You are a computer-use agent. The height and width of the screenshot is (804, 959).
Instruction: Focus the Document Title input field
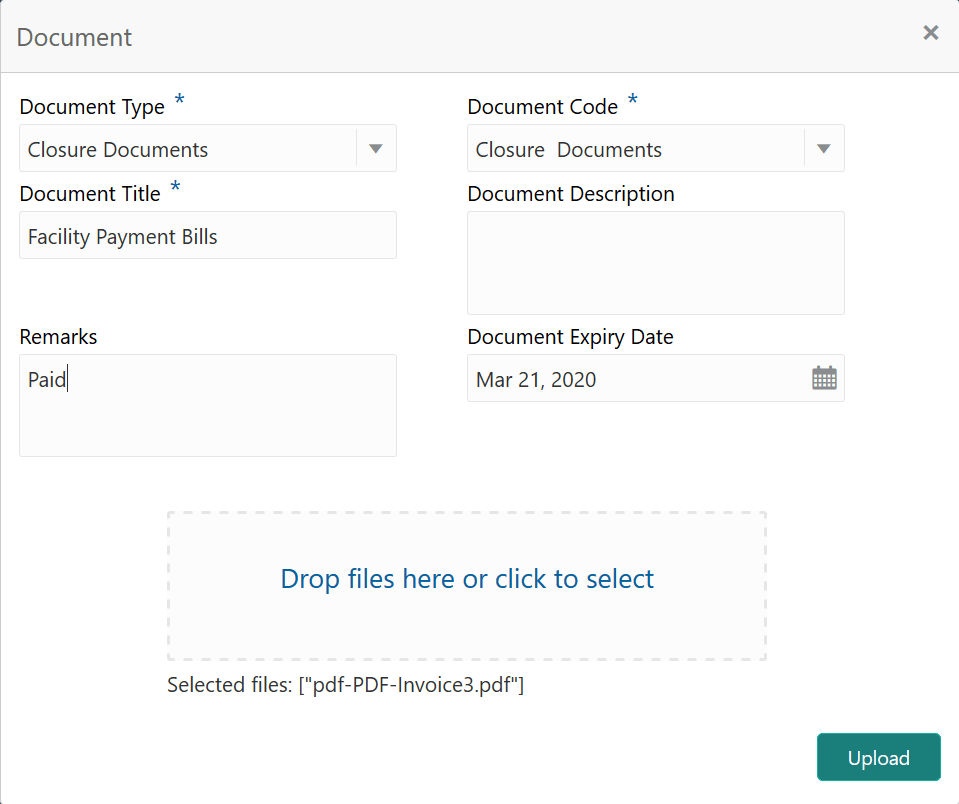click(208, 236)
